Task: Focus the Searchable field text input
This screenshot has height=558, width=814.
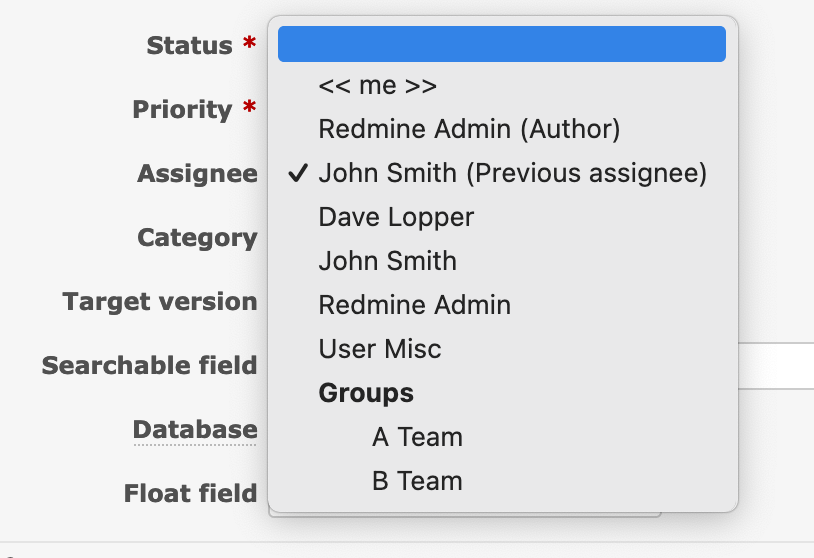Action: click(776, 366)
